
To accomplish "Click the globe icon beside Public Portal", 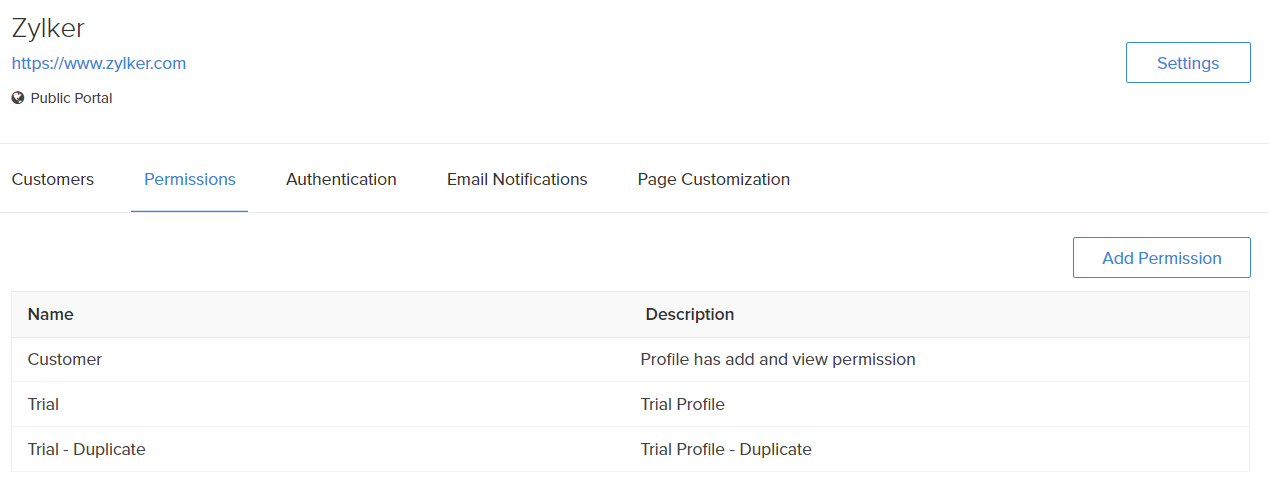I will pos(18,98).
